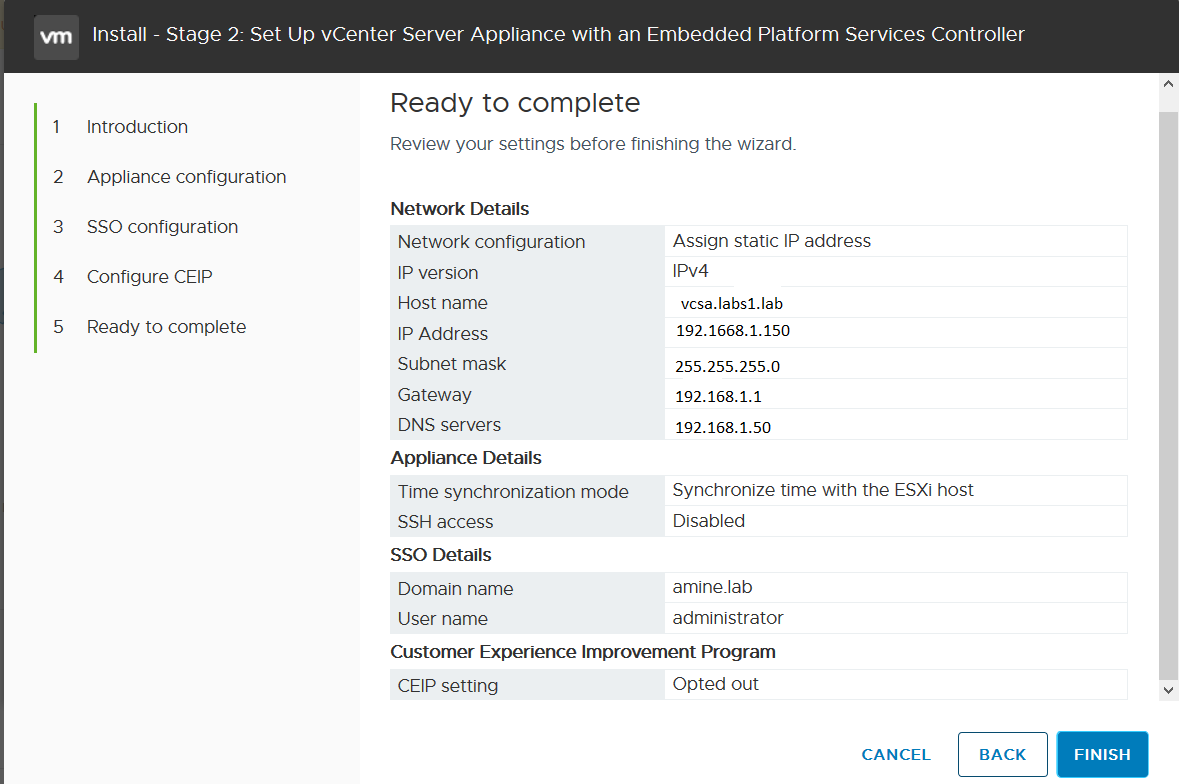The width and height of the screenshot is (1179, 784).
Task: Click the scrollbar up arrow
Action: pyautogui.click(x=1167, y=84)
